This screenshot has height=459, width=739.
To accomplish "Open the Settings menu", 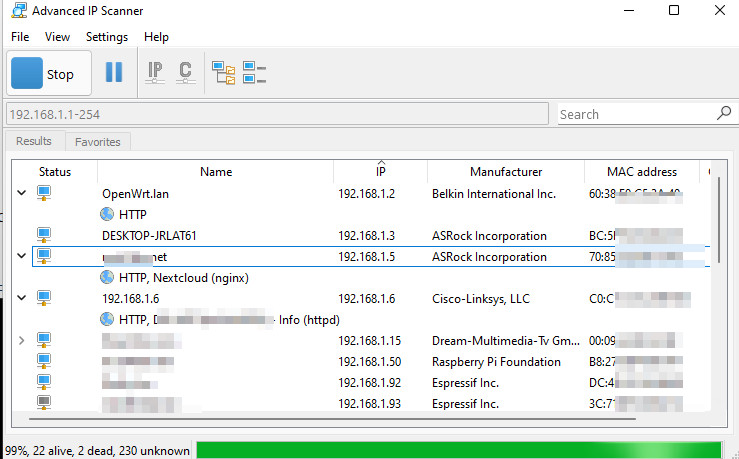I will 107,37.
